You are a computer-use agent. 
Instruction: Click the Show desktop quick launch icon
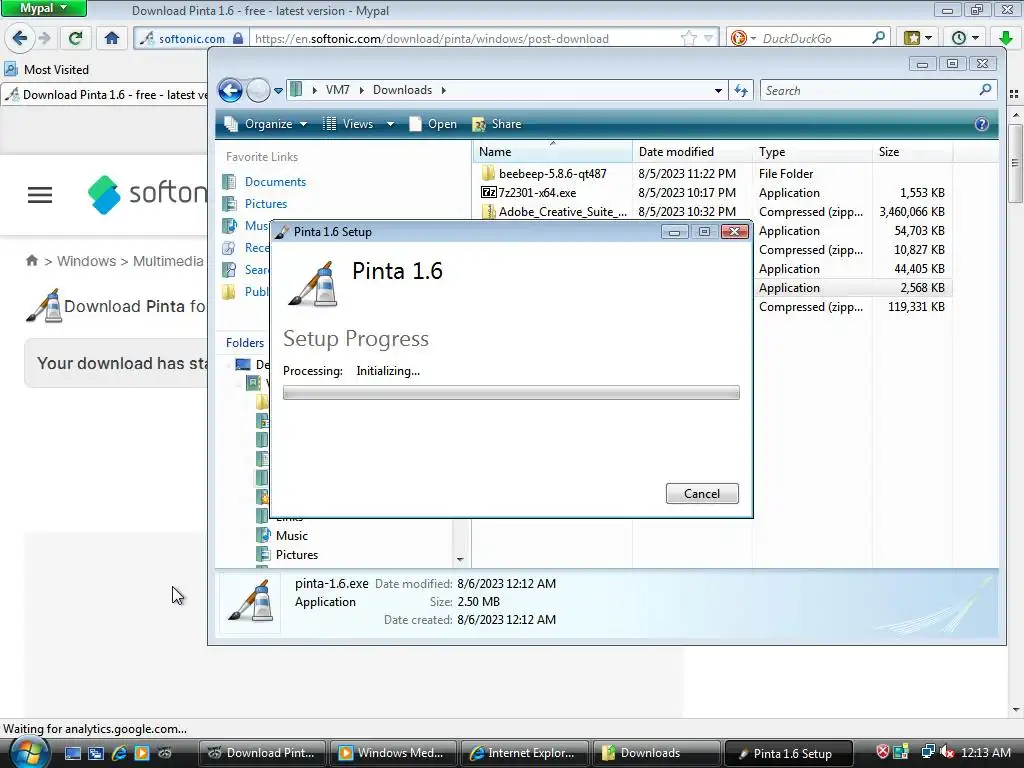pyautogui.click(x=72, y=753)
